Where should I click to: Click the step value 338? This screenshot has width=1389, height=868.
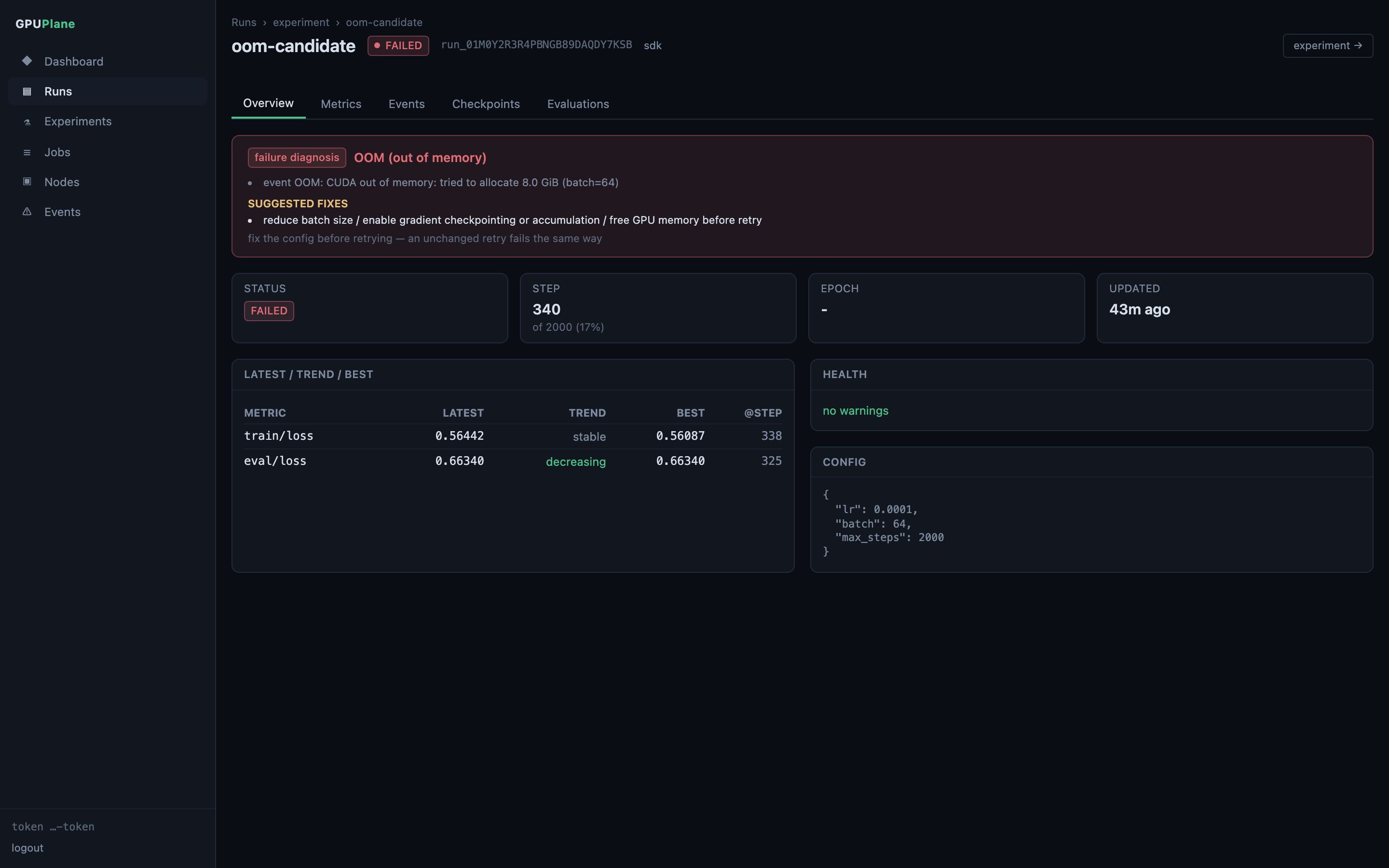click(x=771, y=436)
